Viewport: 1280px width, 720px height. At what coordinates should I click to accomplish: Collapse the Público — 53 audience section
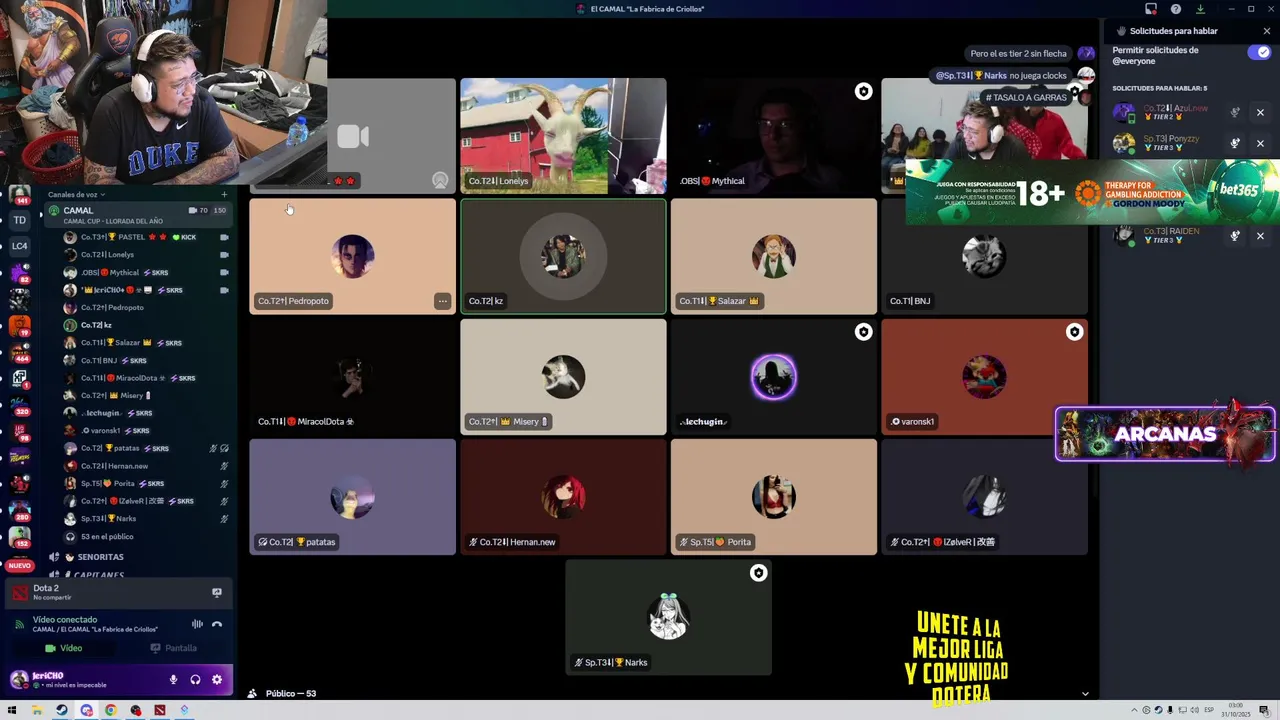(x=1085, y=694)
